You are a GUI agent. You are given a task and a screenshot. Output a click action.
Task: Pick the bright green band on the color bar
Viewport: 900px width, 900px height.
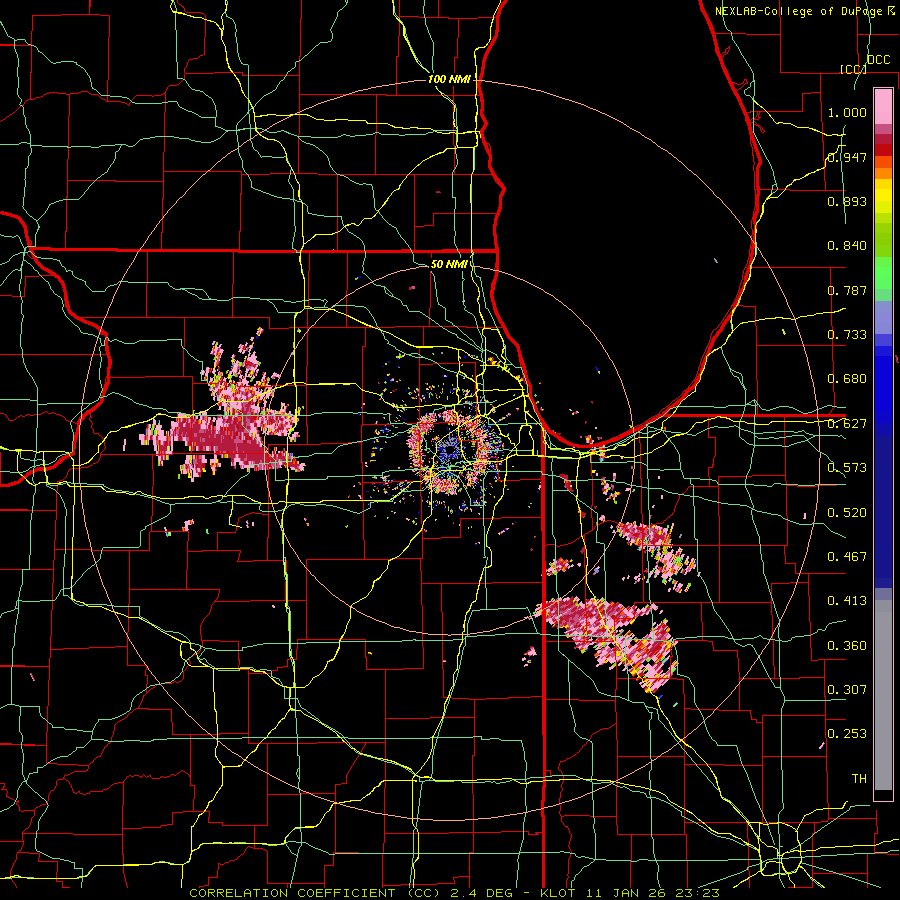pyautogui.click(x=883, y=273)
